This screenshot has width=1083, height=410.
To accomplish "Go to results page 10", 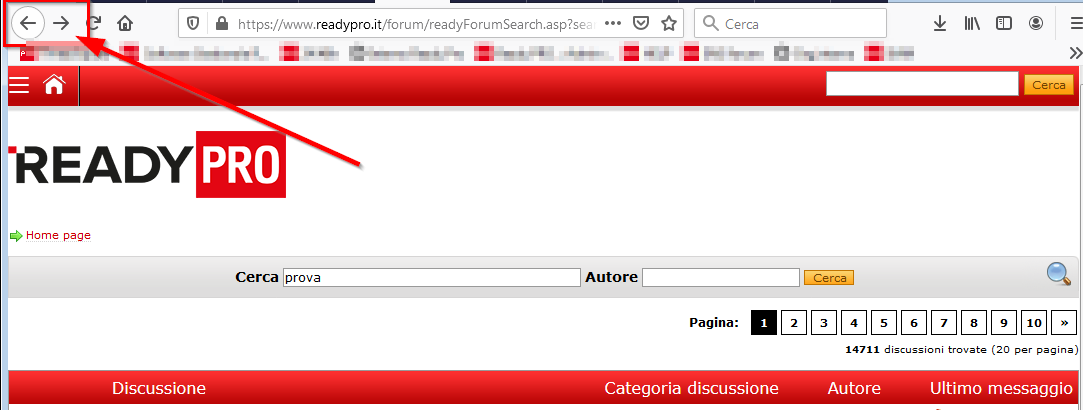I will (1033, 322).
